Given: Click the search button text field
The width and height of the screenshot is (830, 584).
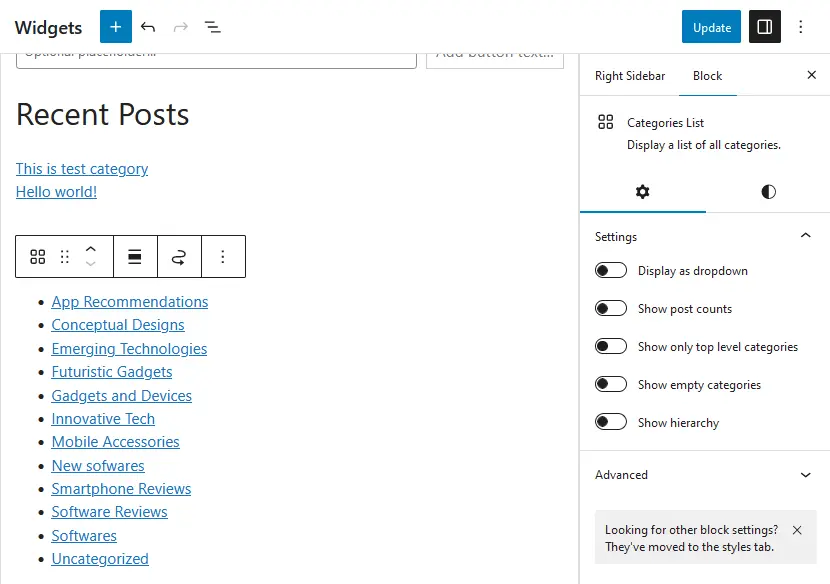Looking at the screenshot, I should 495,60.
